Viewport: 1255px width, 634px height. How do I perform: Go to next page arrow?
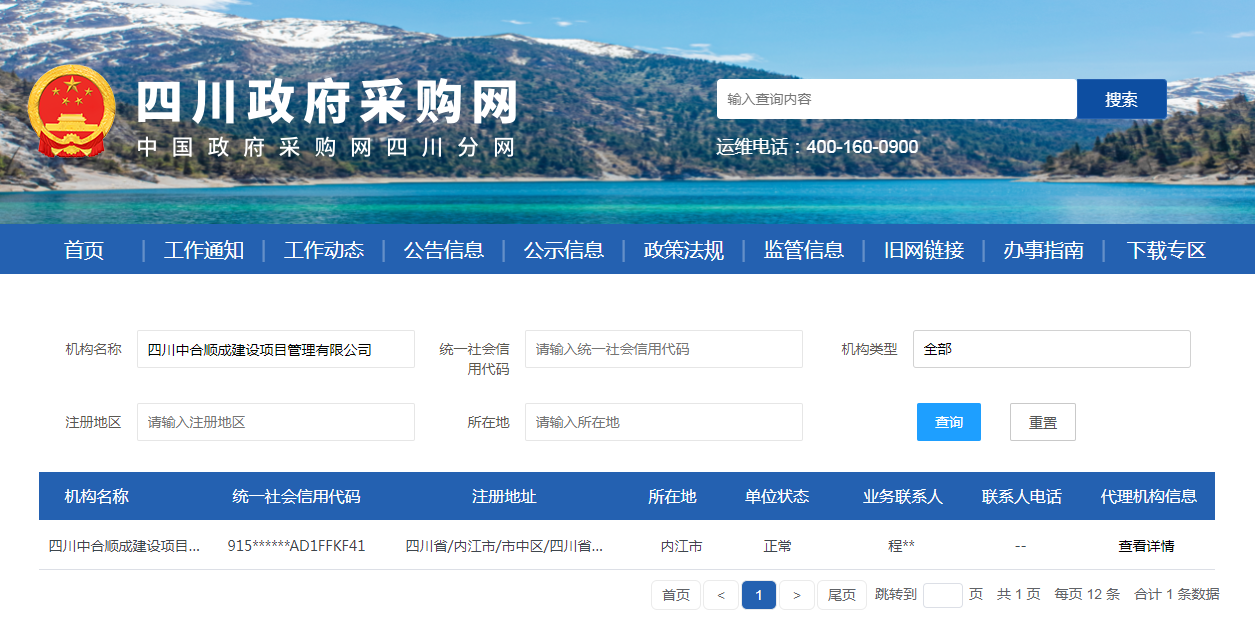tap(796, 595)
